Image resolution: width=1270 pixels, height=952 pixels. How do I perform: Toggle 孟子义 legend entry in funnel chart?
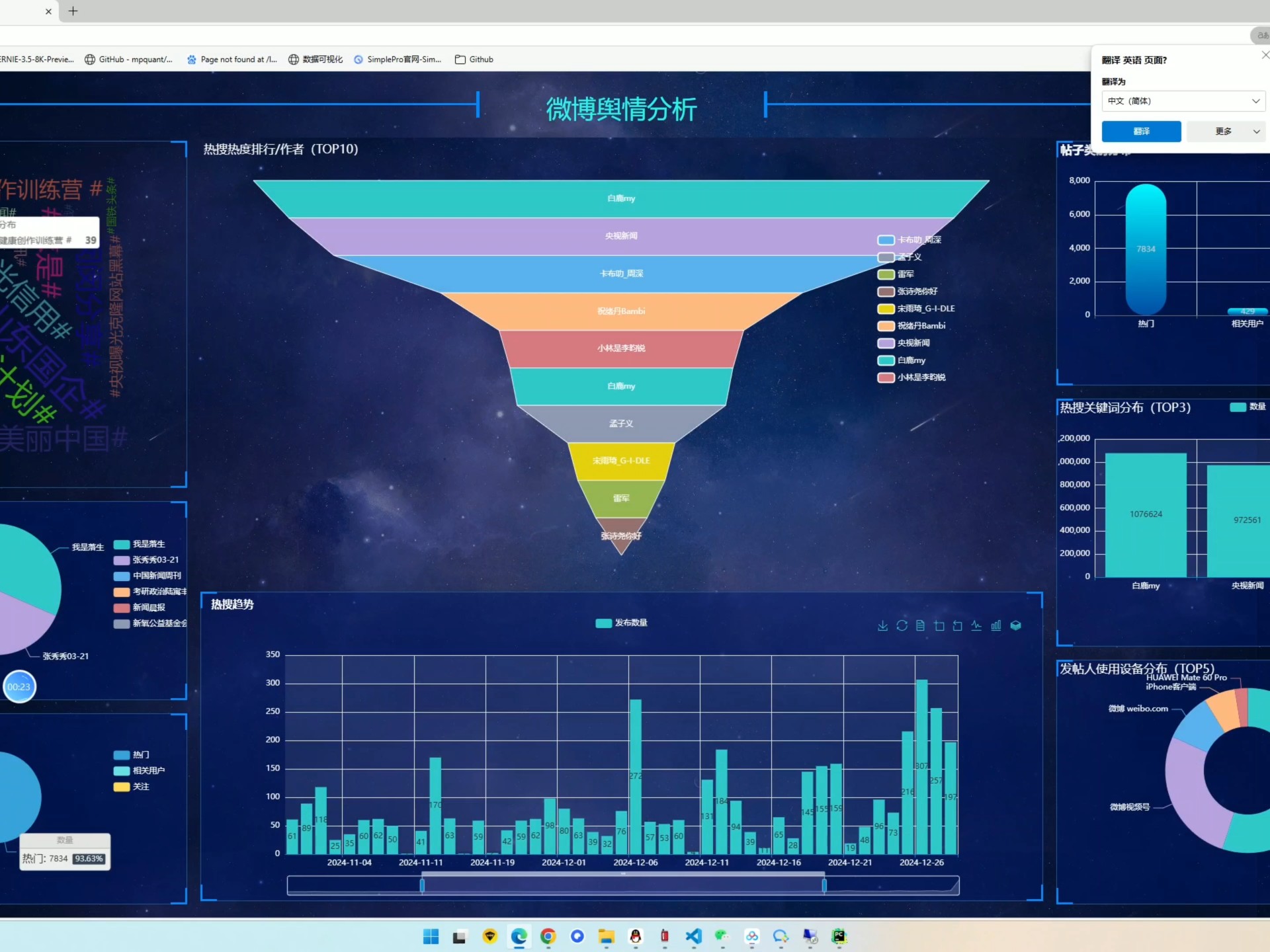[x=899, y=257]
